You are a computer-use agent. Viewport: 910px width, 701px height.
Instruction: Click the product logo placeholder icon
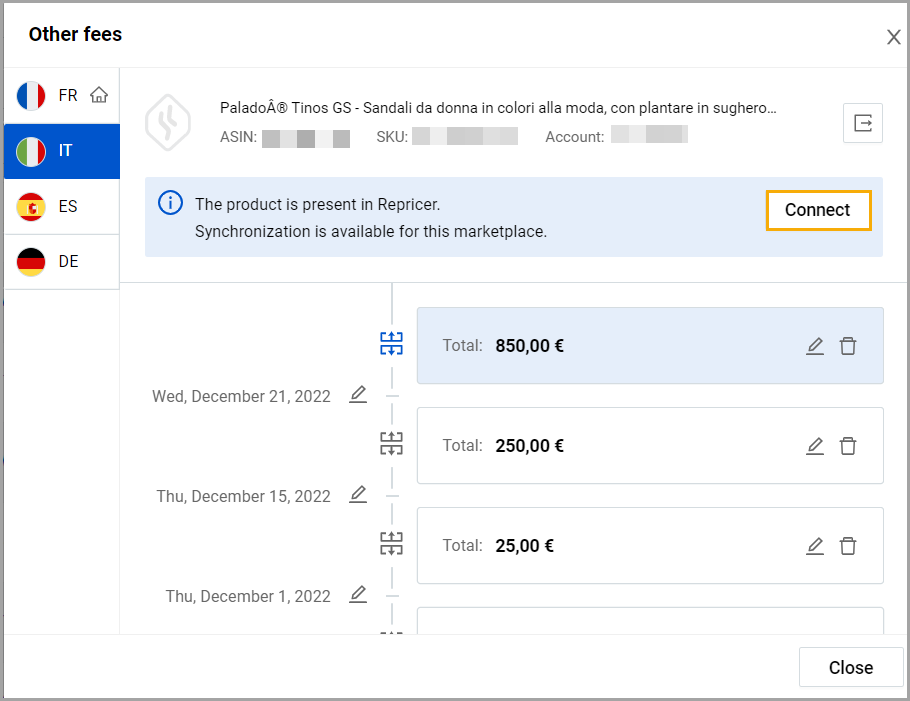[168, 122]
